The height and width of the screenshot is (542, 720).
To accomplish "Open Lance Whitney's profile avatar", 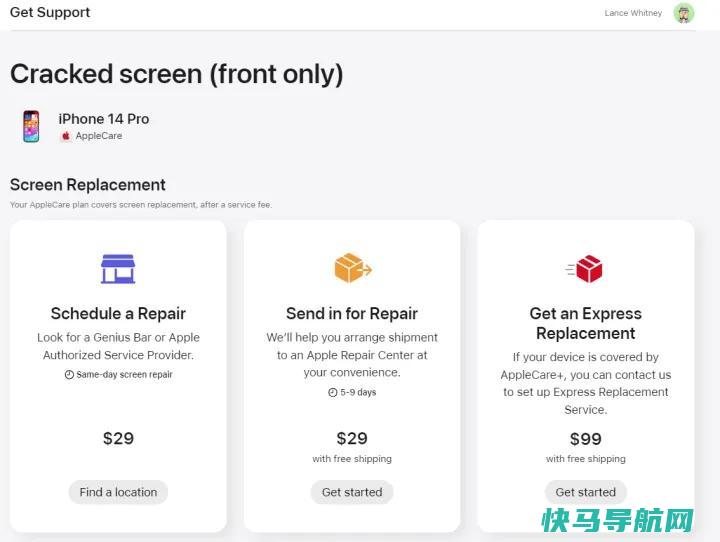I will tap(684, 13).
